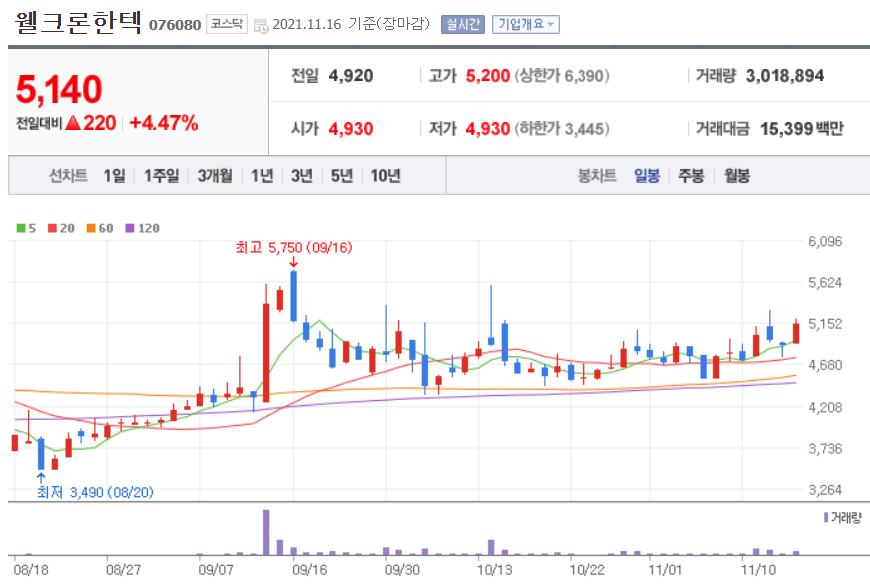Click the red up-triangle change indicator
Image resolution: width=870 pixels, height=587 pixels.
tap(73, 123)
